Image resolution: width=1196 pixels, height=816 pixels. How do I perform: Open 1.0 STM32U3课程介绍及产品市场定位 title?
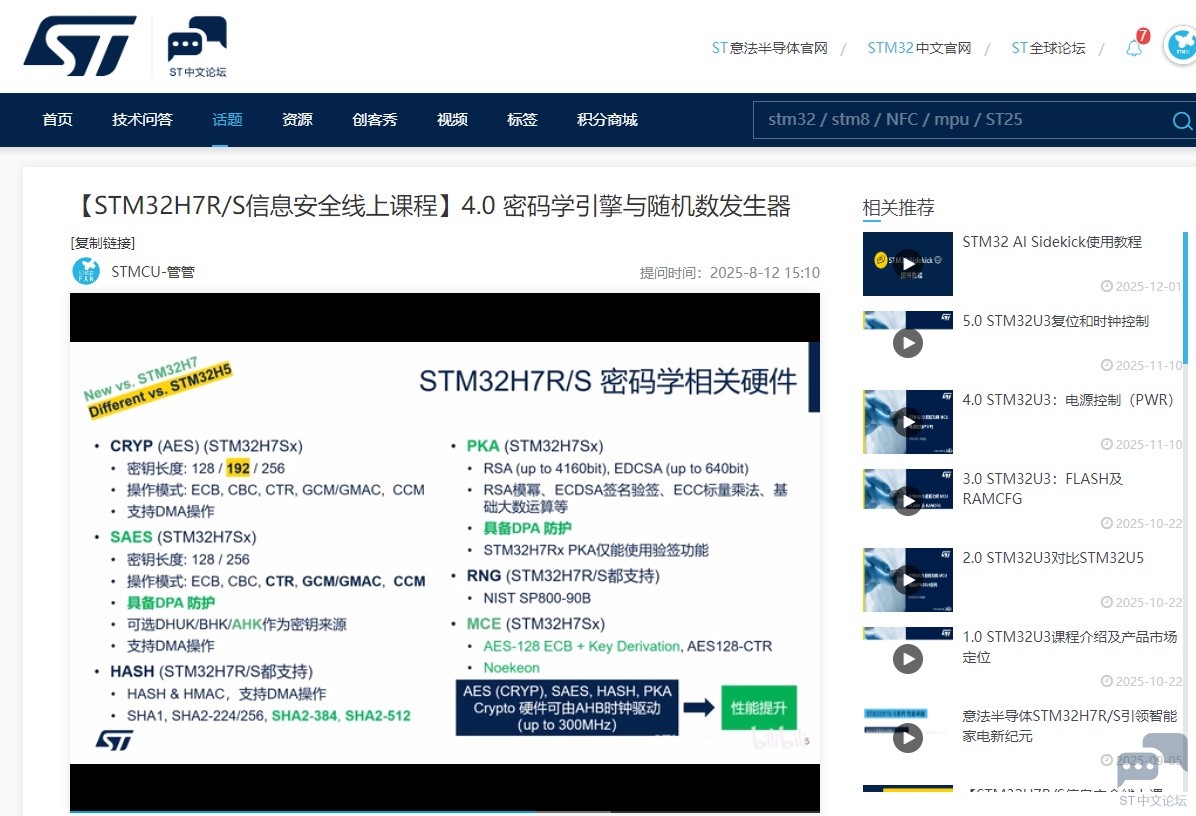click(1069, 647)
